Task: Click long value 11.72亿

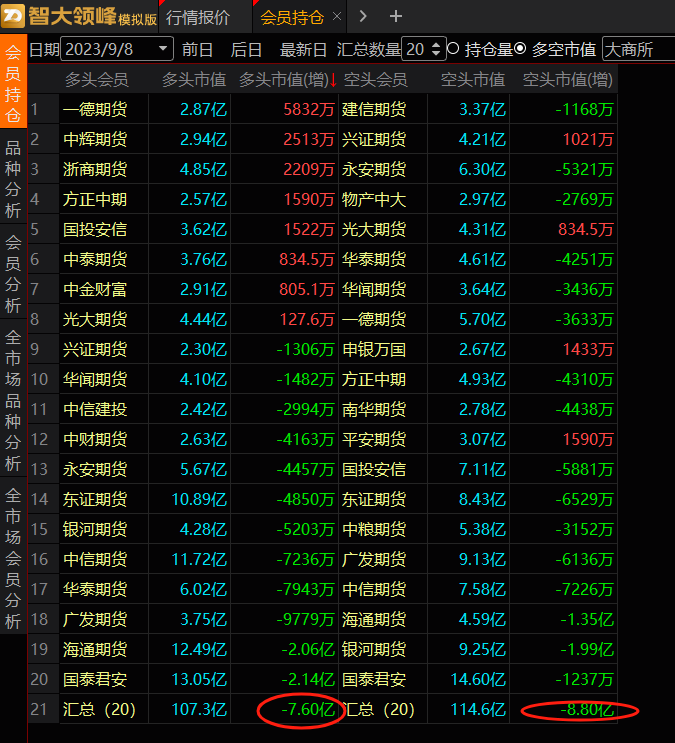Action: 199,559
